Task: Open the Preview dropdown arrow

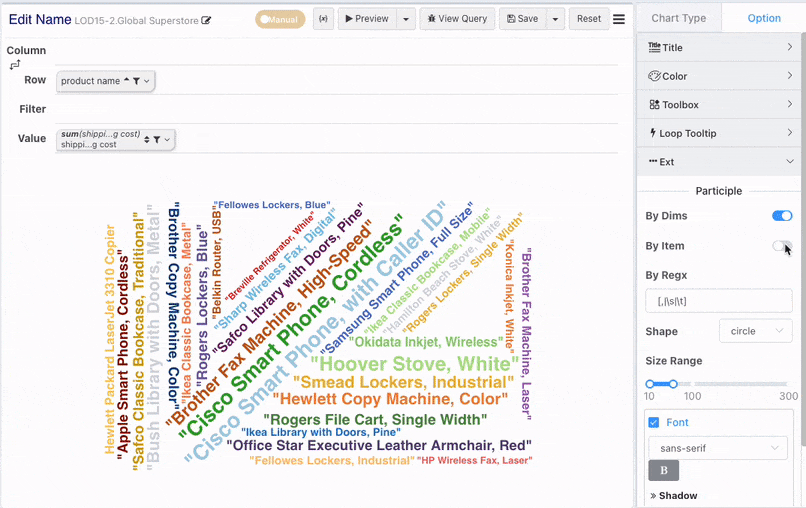Action: 406,19
